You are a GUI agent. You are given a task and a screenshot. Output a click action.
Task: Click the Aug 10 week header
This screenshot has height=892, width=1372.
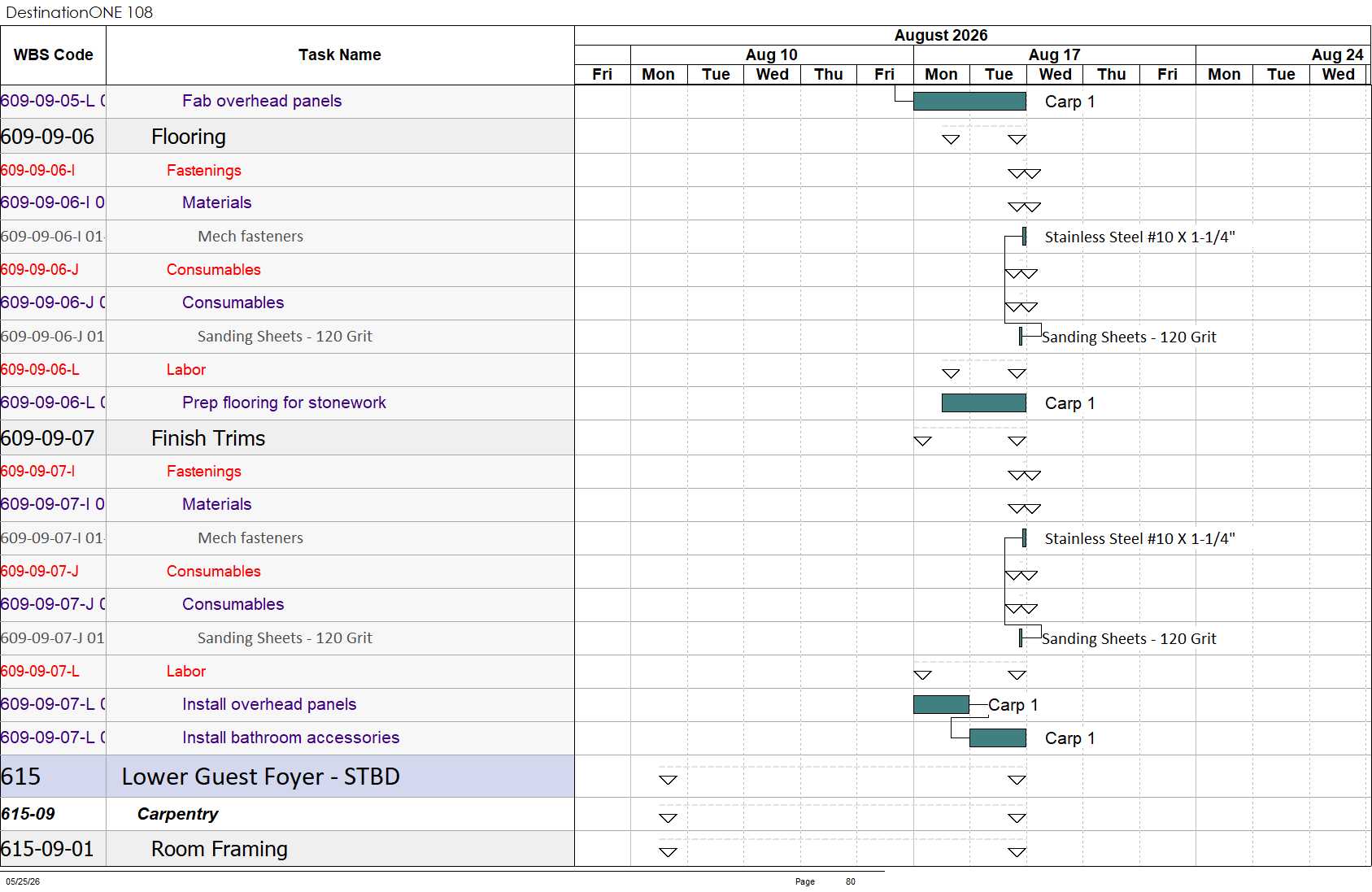[x=772, y=54]
